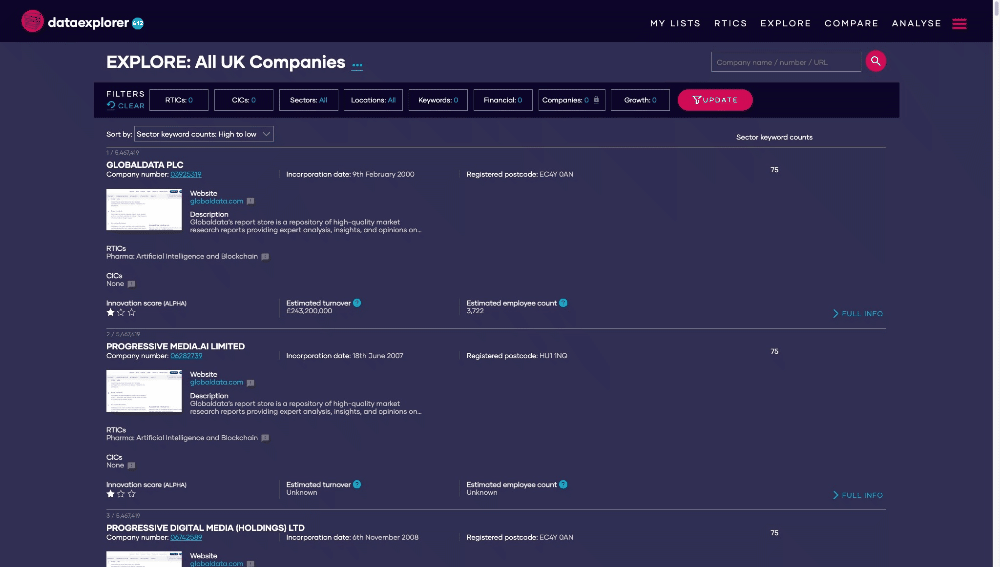Open EXPLORE navigation item
This screenshot has width=1000, height=567.
[785, 23]
